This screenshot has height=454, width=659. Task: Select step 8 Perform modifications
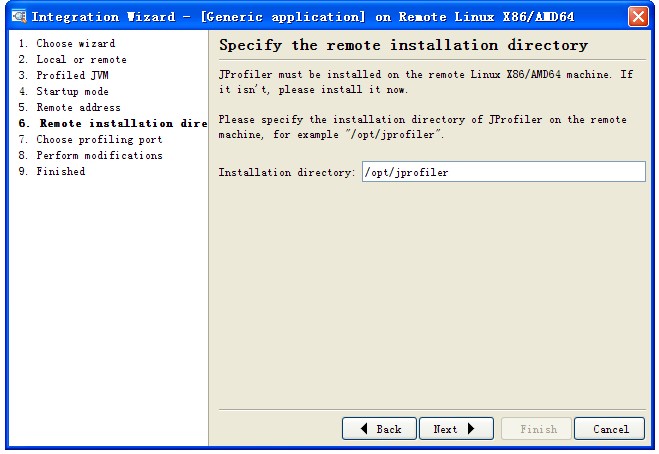[90, 155]
